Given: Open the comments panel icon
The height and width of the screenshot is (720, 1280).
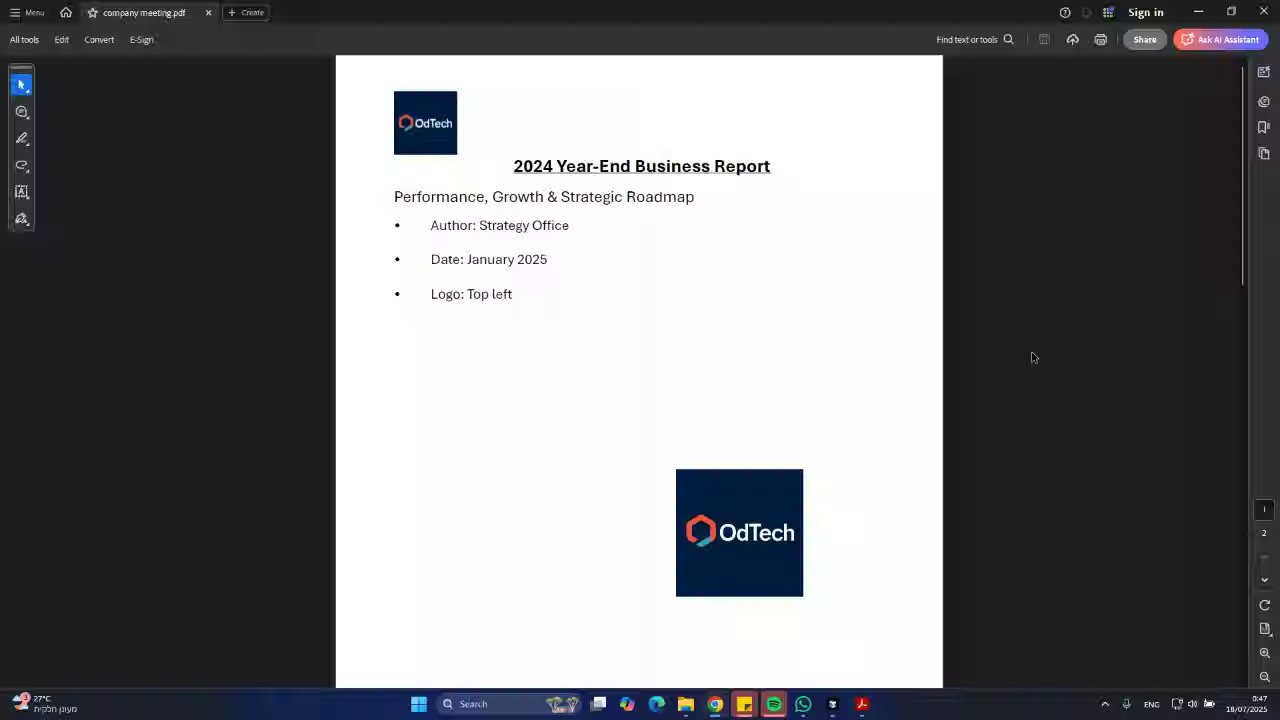Looking at the screenshot, I should [x=1264, y=102].
